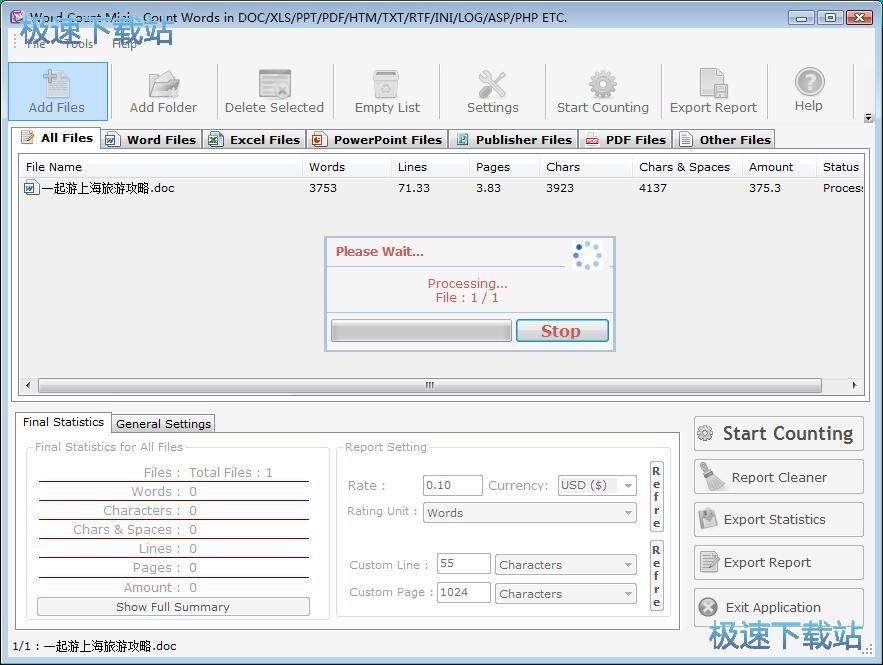Click the Add Folder toolbar icon
The image size is (883, 665).
(163, 91)
